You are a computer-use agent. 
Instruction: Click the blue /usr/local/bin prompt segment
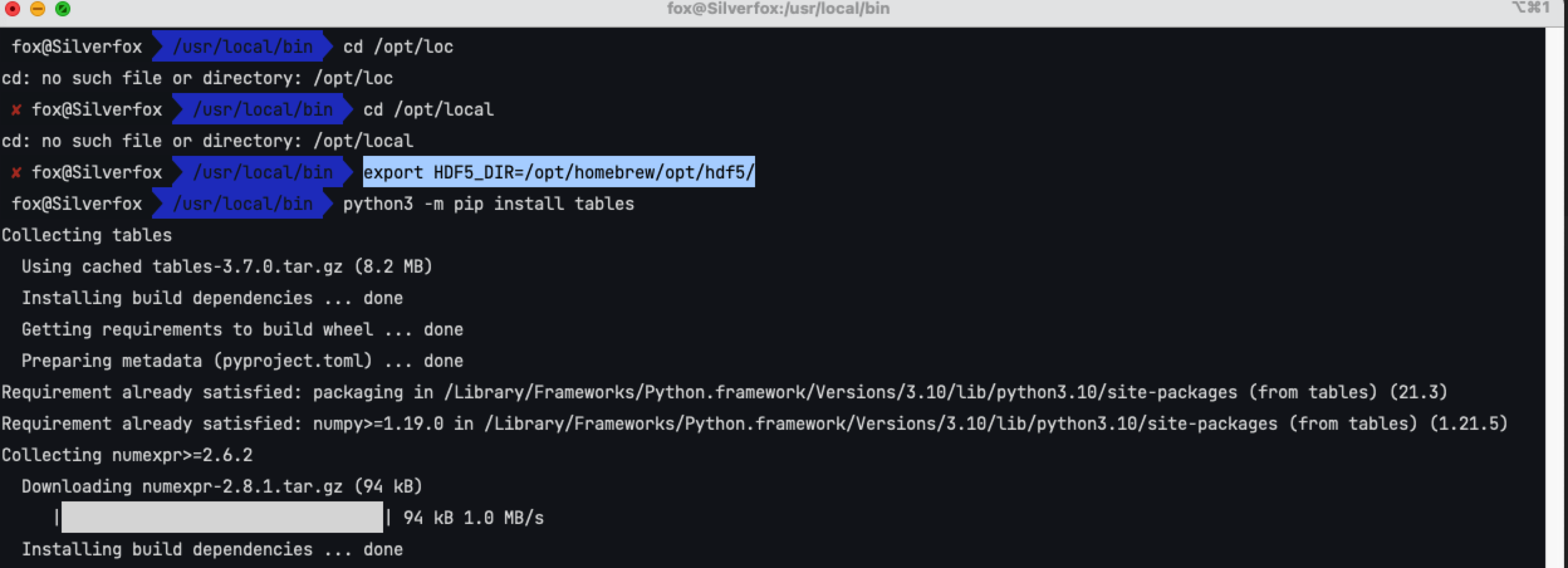(244, 46)
